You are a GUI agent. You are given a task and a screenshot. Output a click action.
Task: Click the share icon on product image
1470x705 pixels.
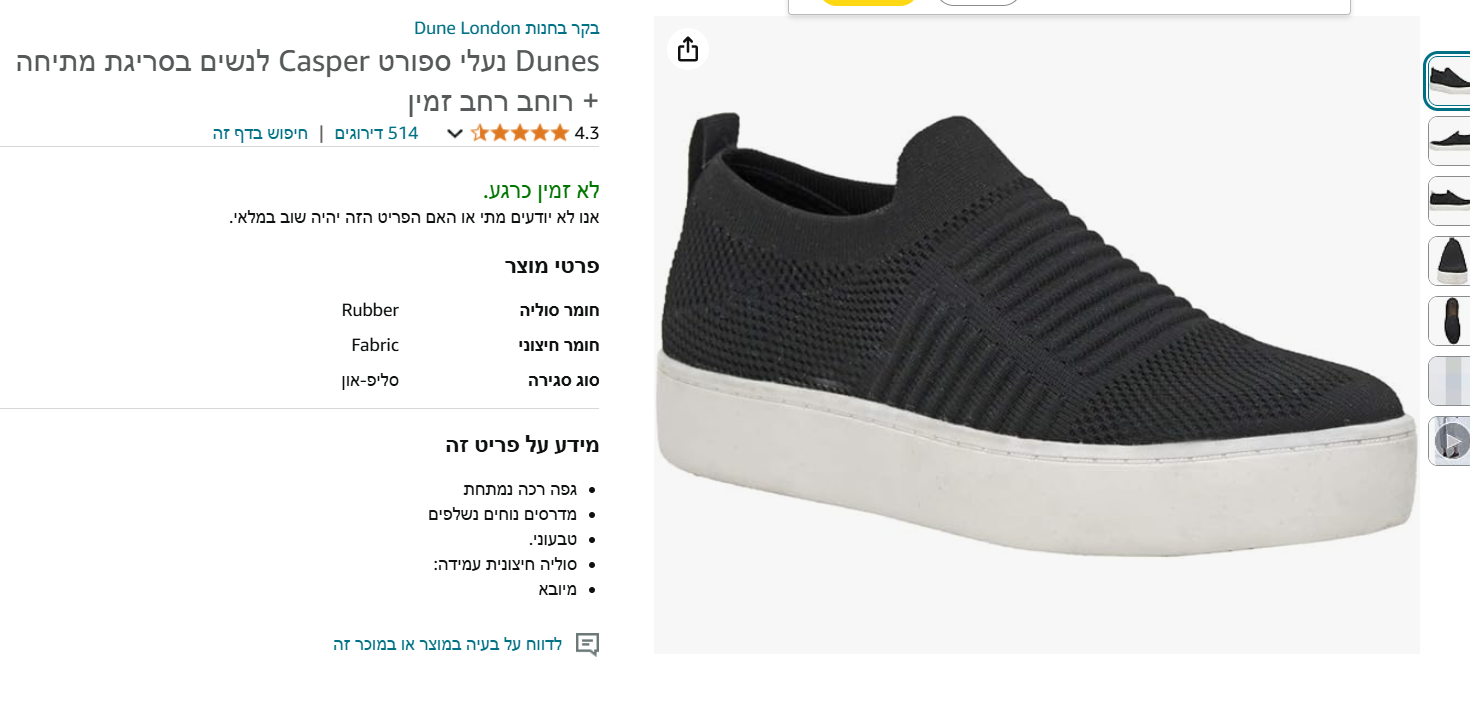pyautogui.click(x=688, y=49)
